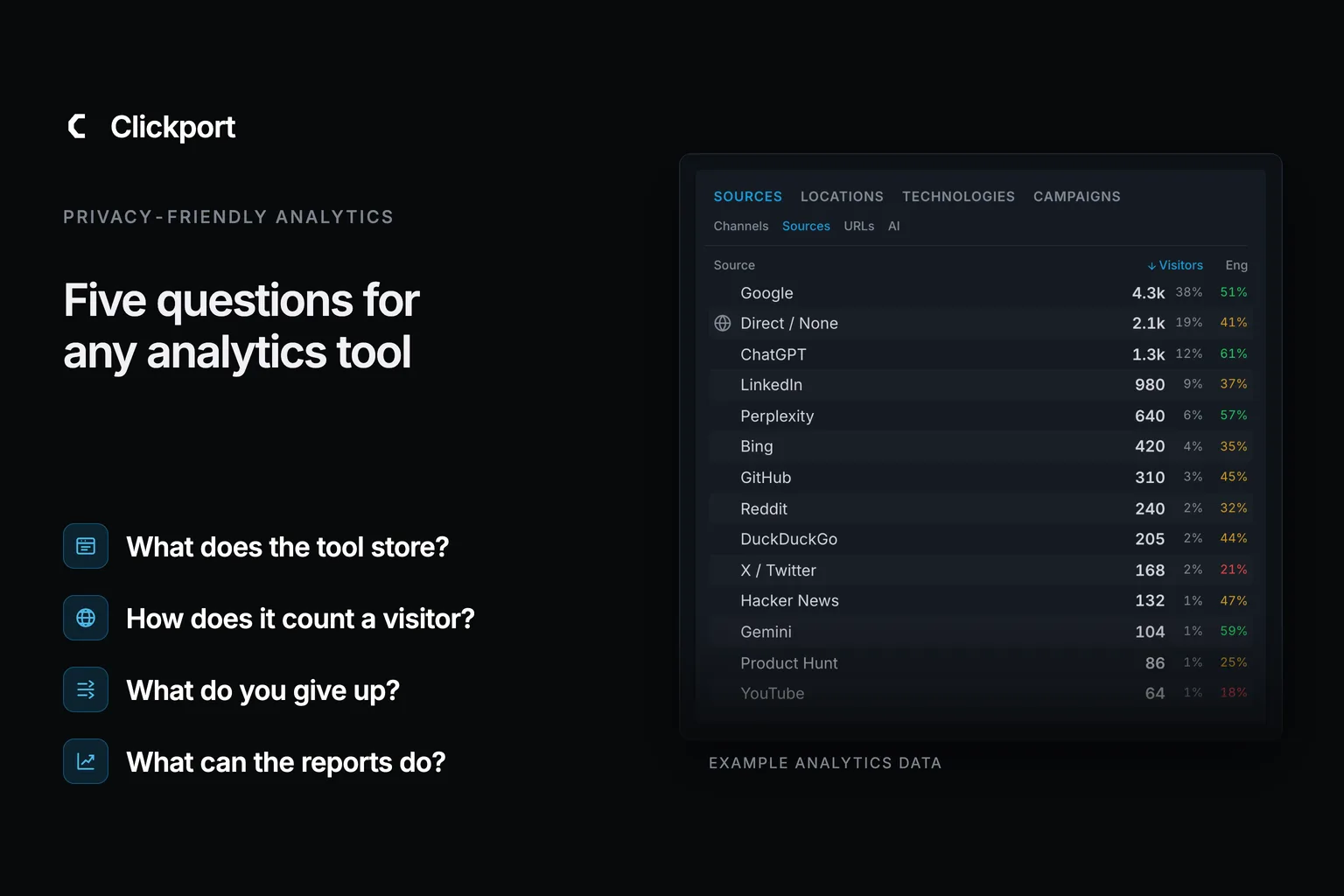Open the Technologies tab
The height and width of the screenshot is (896, 1344).
[x=958, y=197]
